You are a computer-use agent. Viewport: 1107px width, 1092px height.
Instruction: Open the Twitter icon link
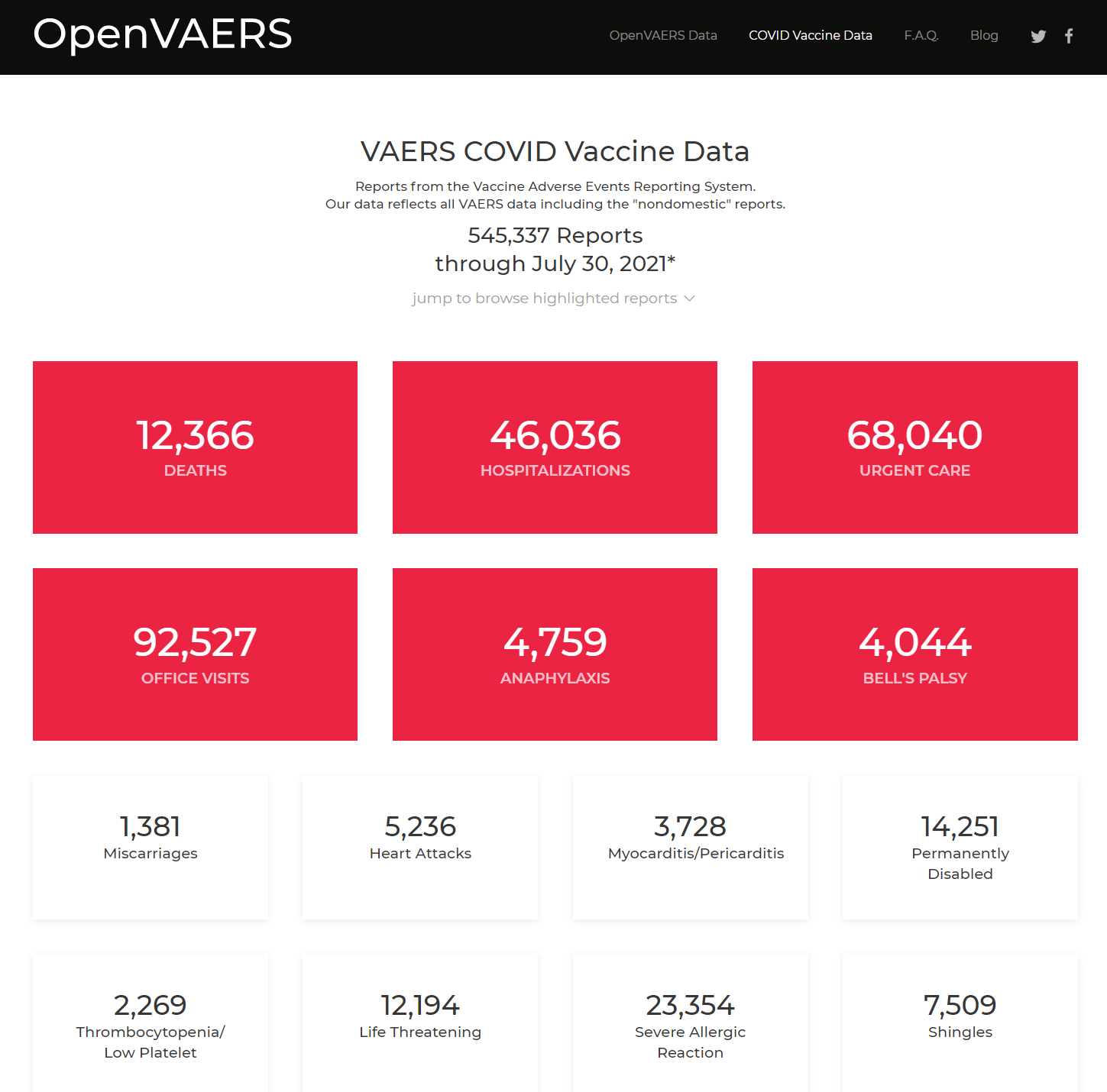coord(1037,36)
